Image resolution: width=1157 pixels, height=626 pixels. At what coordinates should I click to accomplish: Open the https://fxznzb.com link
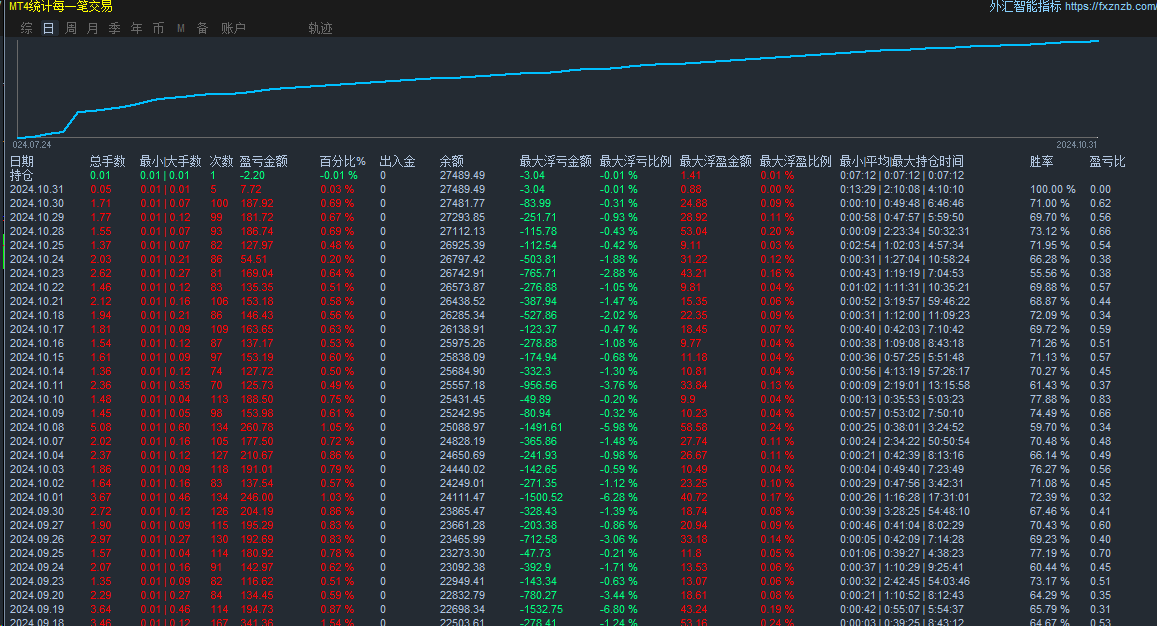click(1111, 6)
